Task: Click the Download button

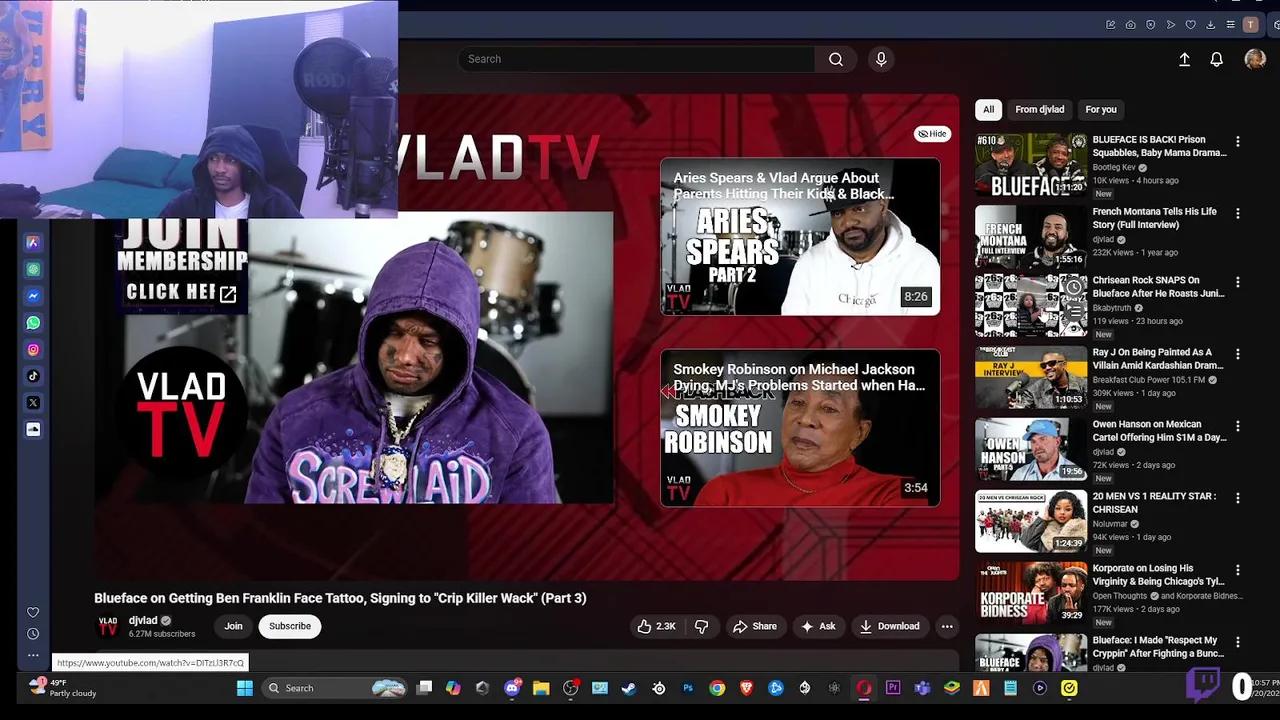Action: [x=889, y=627]
